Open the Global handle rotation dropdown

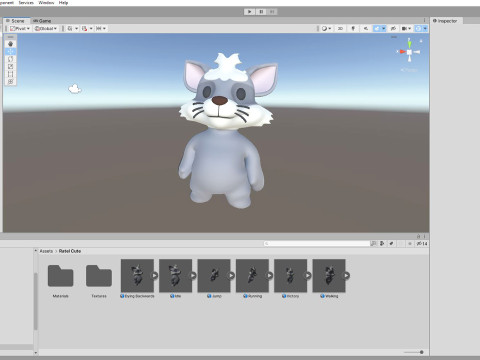(x=46, y=29)
